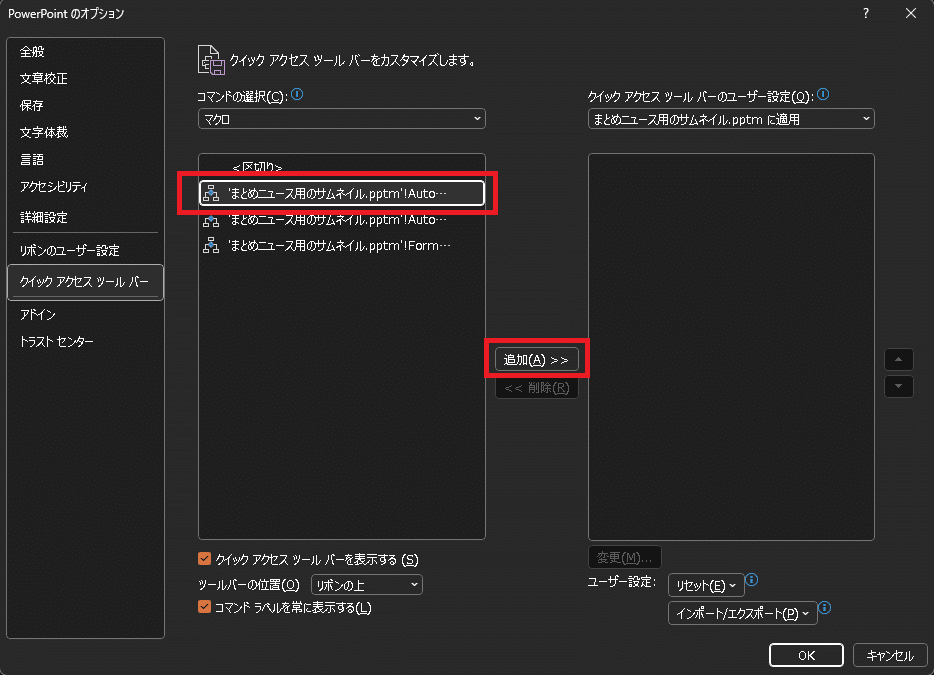934x675 pixels.
Task: Toggle クイック アクセス ツール バーを表示する checkbox
Action: (x=204, y=559)
